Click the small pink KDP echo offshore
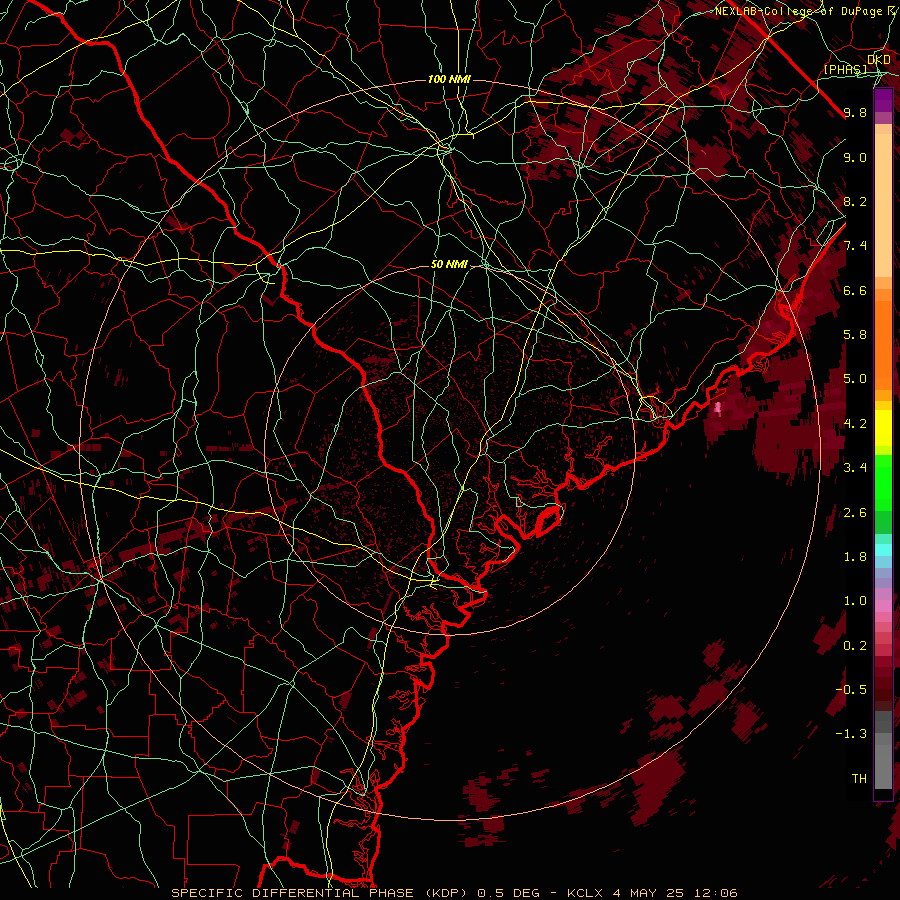Image resolution: width=900 pixels, height=900 pixels. click(x=717, y=408)
